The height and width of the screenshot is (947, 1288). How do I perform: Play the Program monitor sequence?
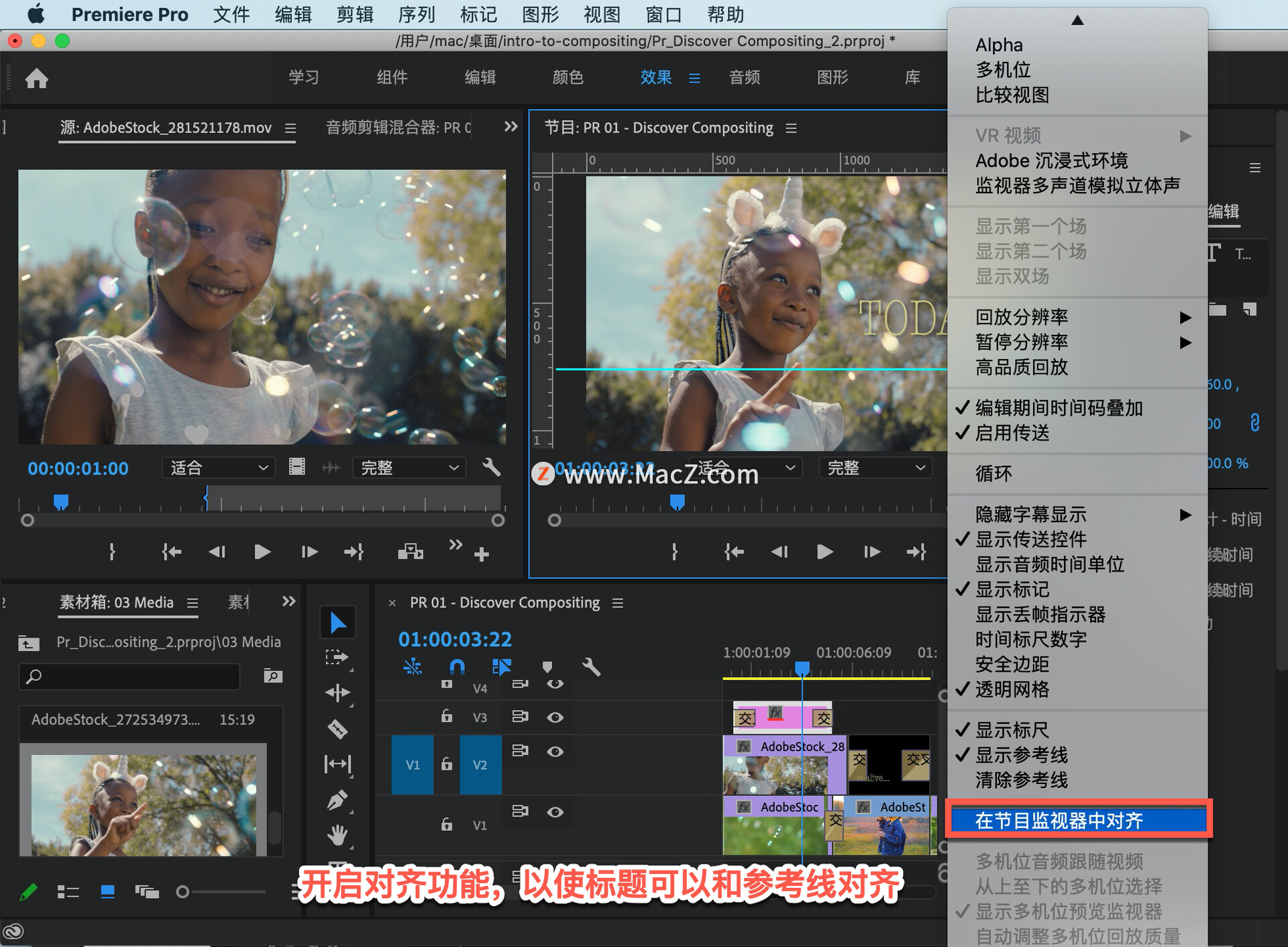(825, 552)
